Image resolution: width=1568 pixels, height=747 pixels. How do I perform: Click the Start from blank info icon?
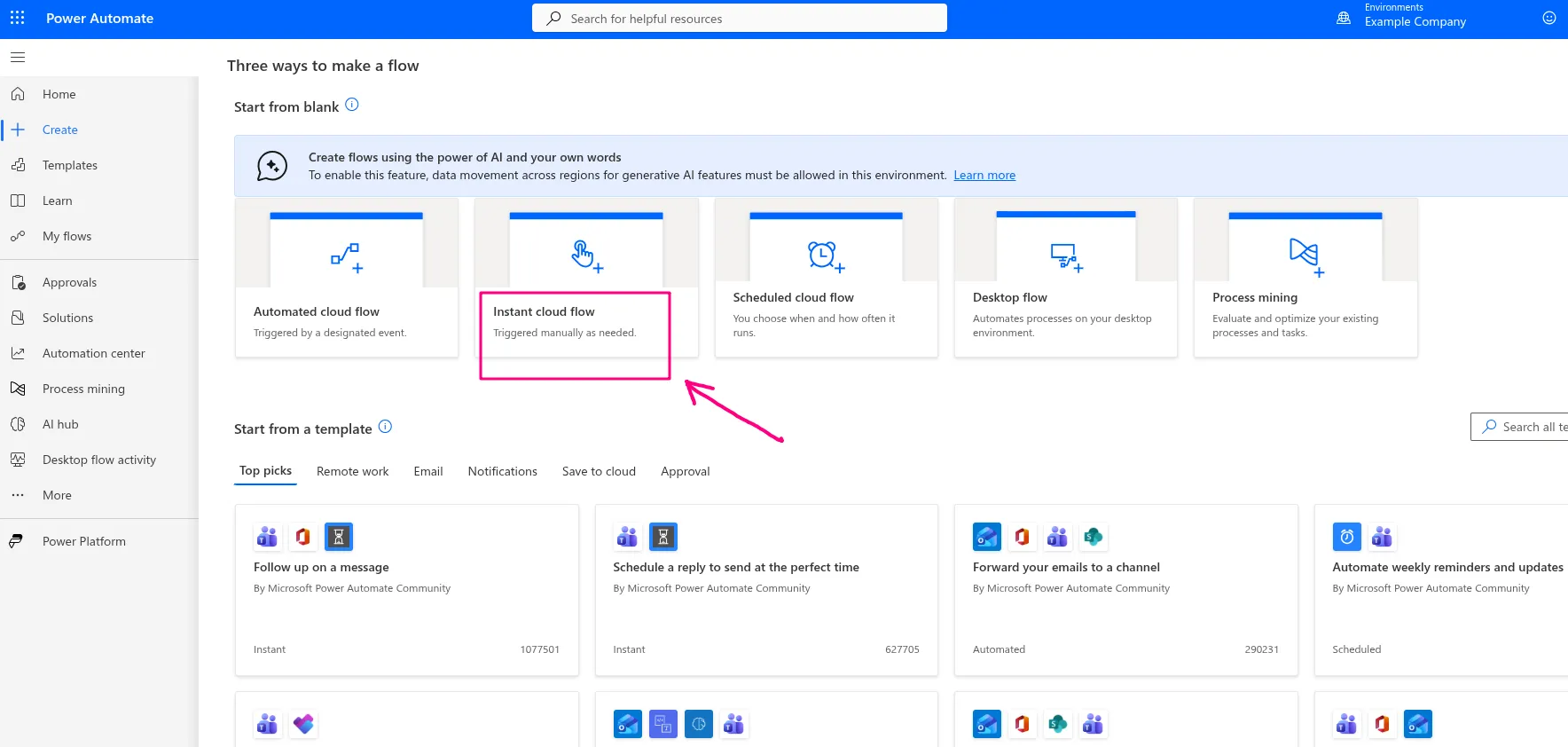click(352, 105)
